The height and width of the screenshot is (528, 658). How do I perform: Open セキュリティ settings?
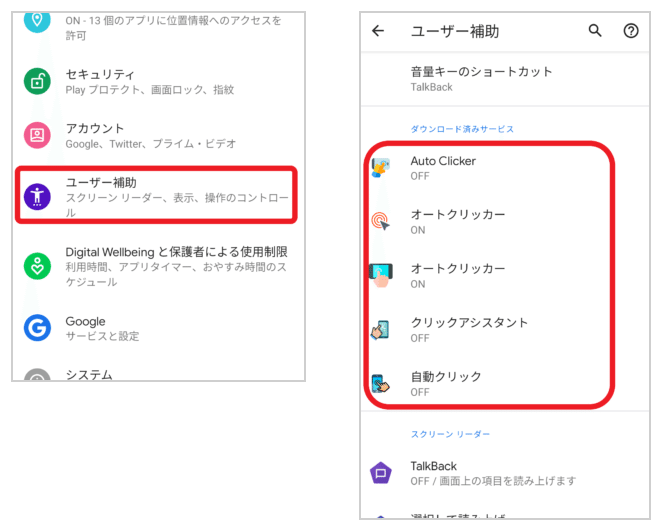coord(158,81)
